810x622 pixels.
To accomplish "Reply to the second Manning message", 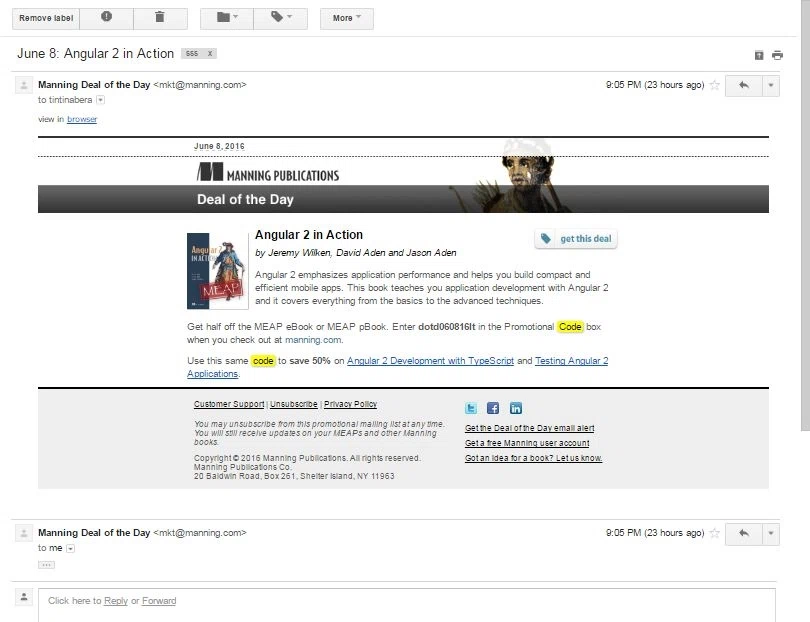I will coord(744,533).
